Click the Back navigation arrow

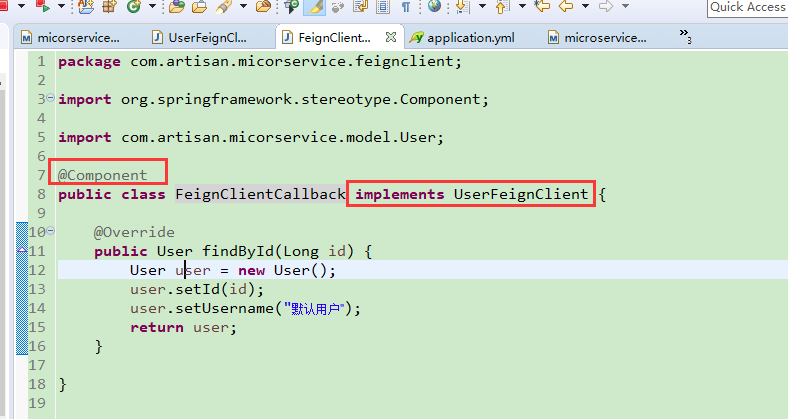[x=566, y=6]
